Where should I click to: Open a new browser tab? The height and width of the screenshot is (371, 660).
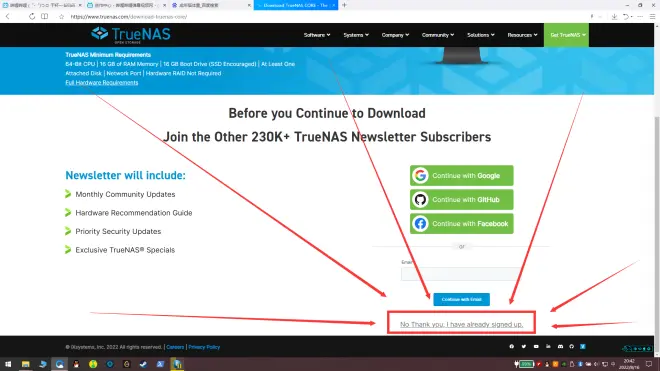coord(344,5)
